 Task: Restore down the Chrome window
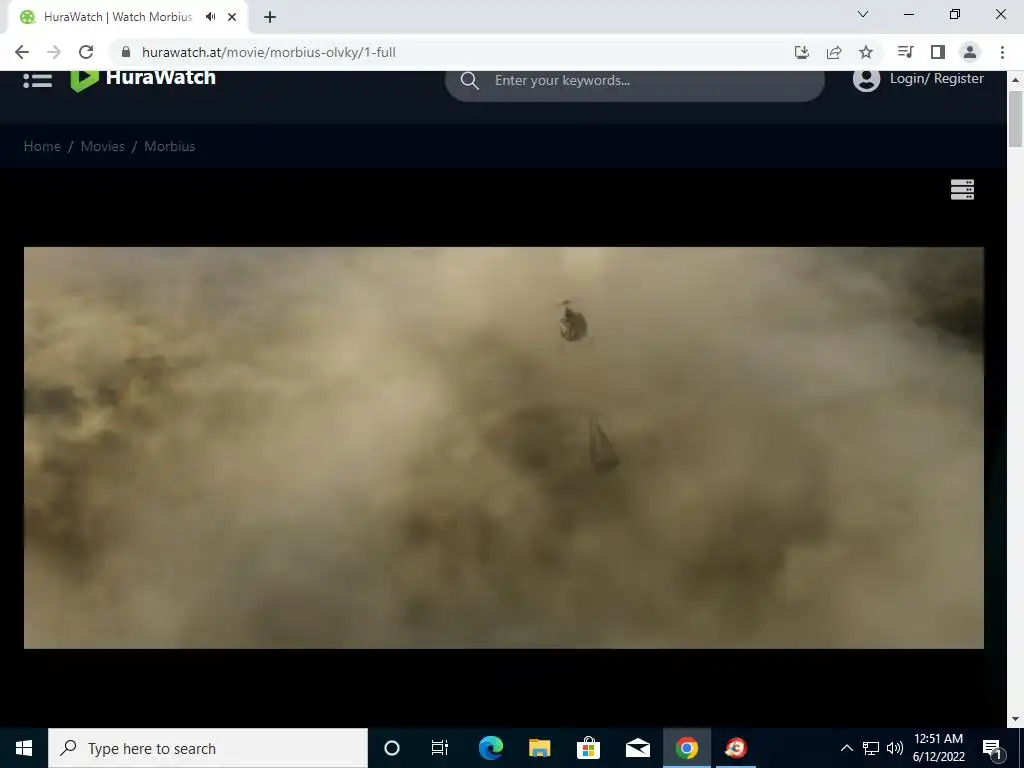pos(955,14)
